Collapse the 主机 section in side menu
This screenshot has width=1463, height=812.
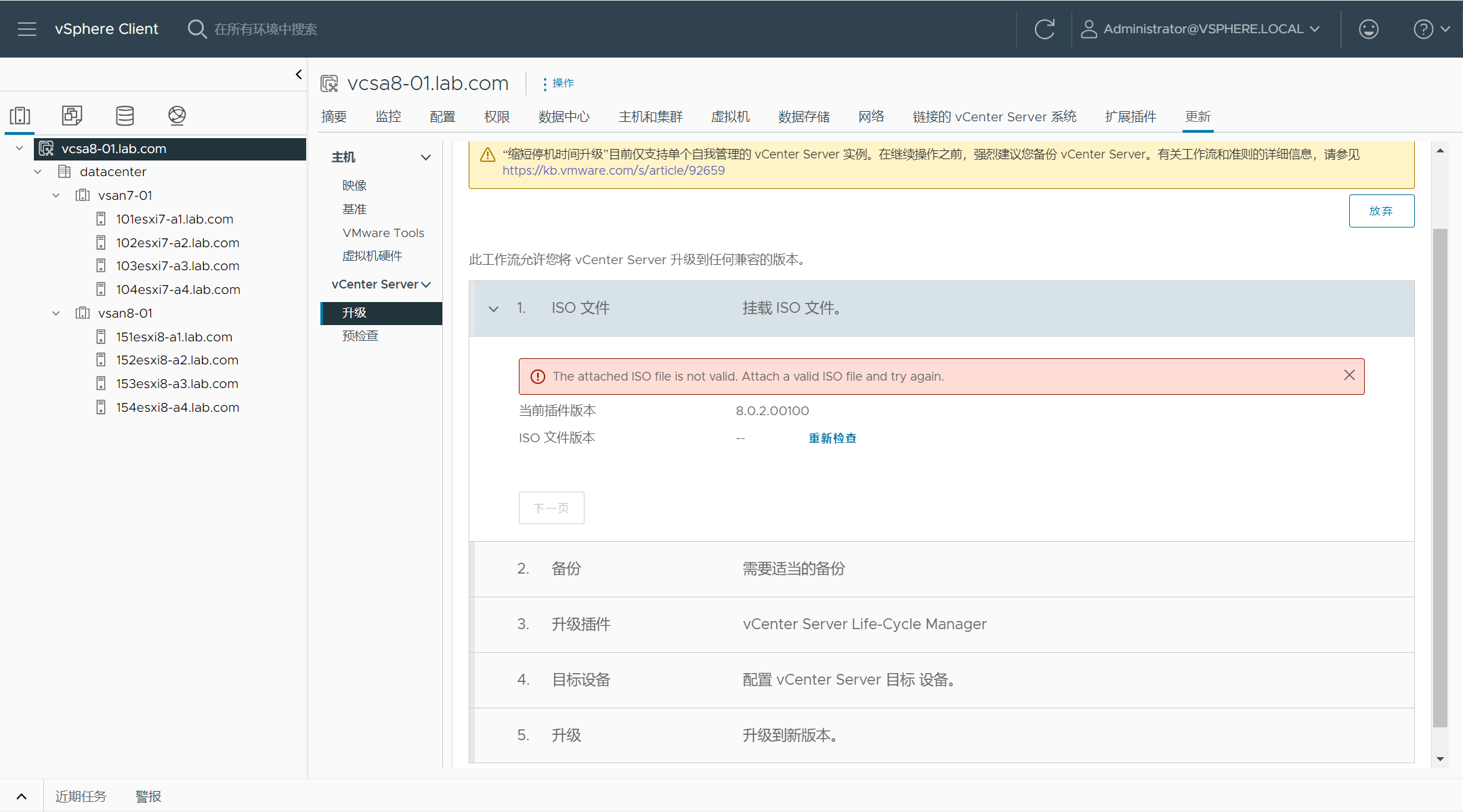[426, 158]
